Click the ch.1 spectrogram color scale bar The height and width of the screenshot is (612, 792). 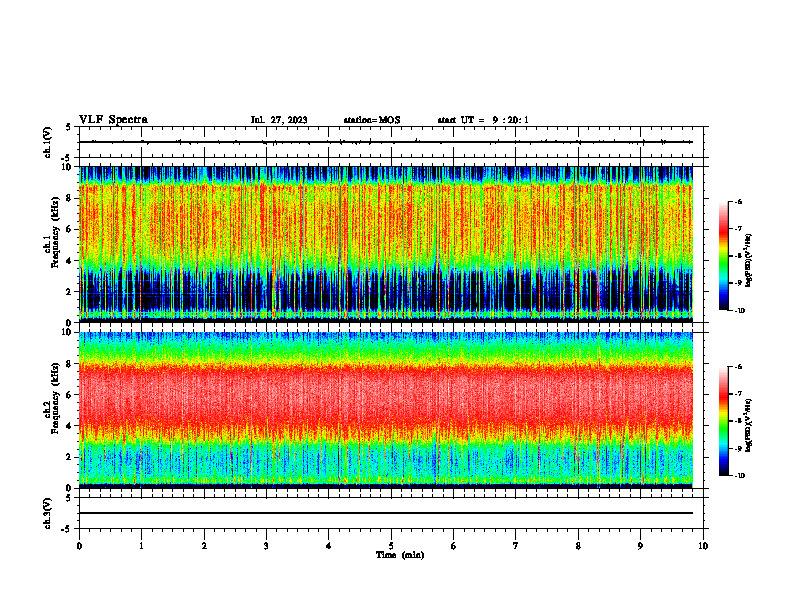(723, 256)
